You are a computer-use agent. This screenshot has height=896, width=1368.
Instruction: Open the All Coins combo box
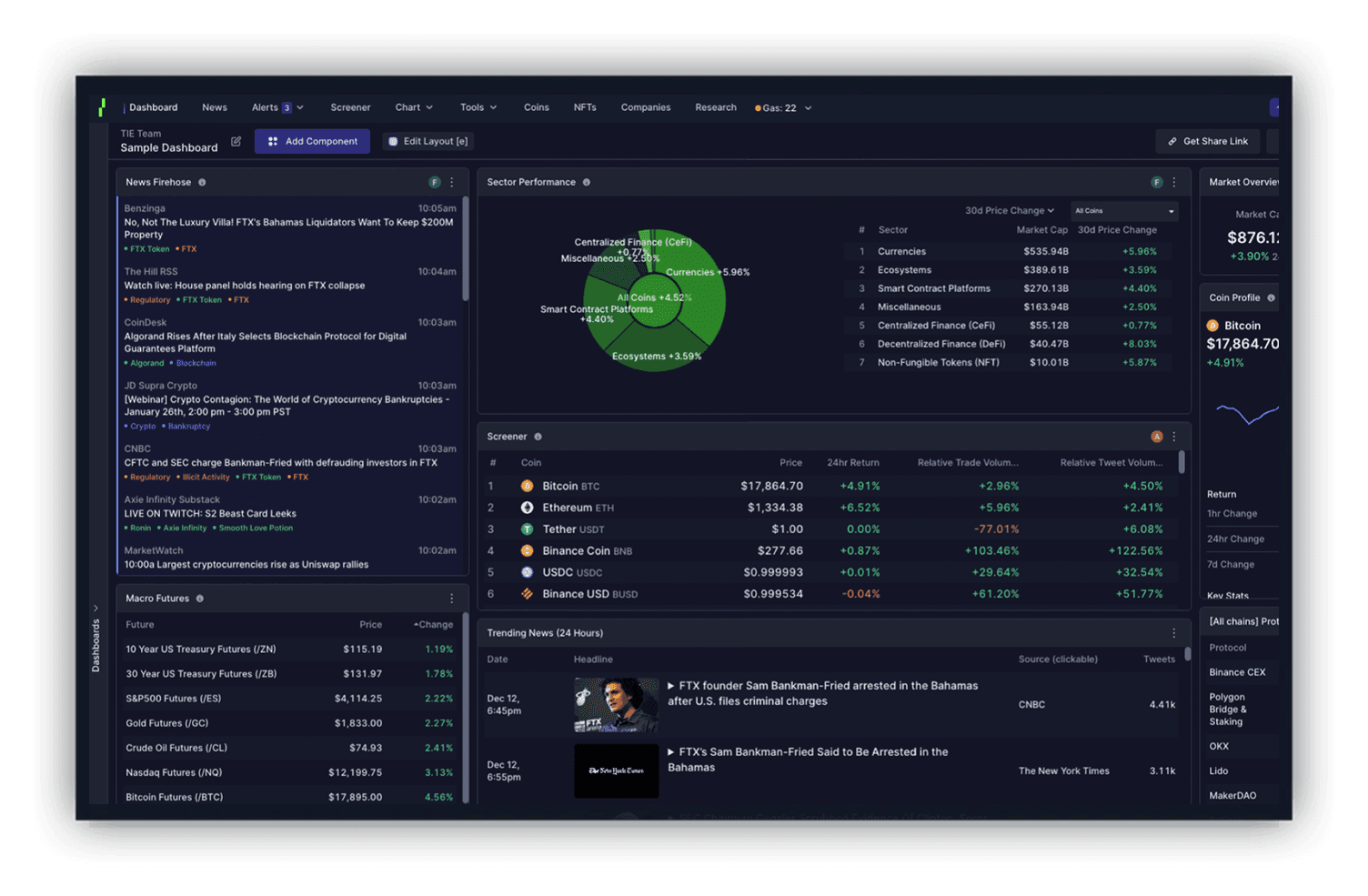coord(1124,211)
